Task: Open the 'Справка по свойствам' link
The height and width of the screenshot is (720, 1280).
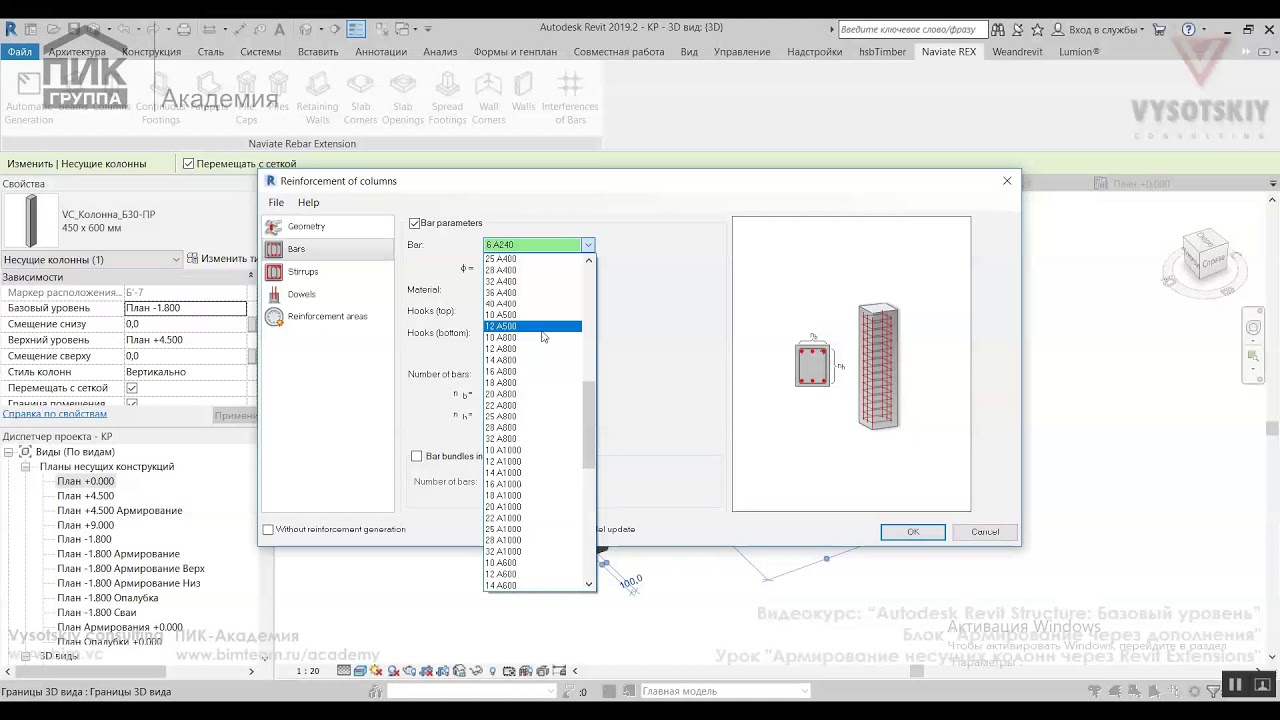Action: pos(54,414)
